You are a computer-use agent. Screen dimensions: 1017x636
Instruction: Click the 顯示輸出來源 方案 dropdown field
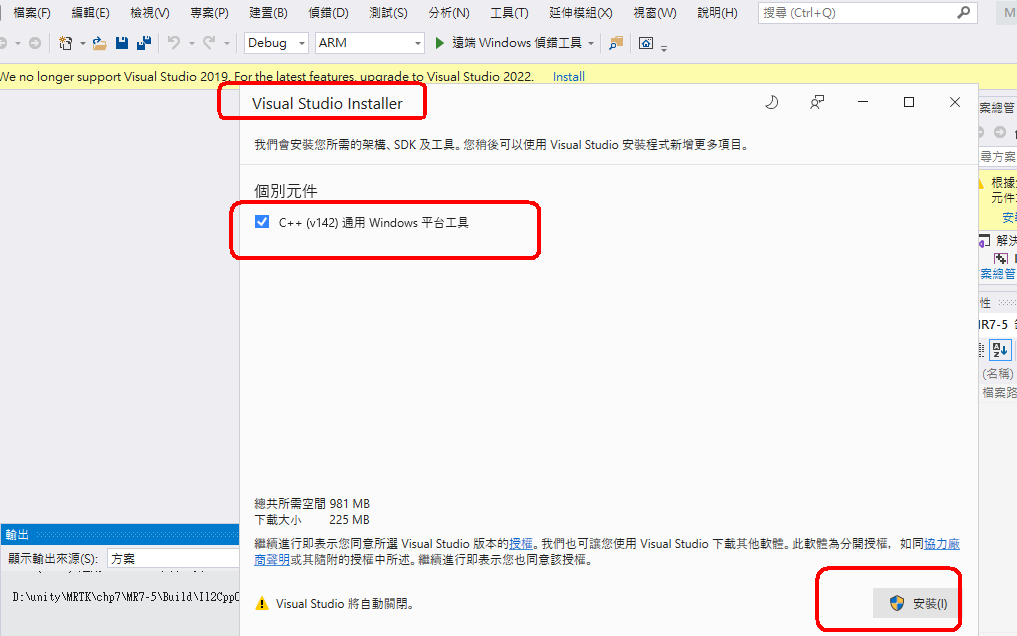[x=173, y=559]
